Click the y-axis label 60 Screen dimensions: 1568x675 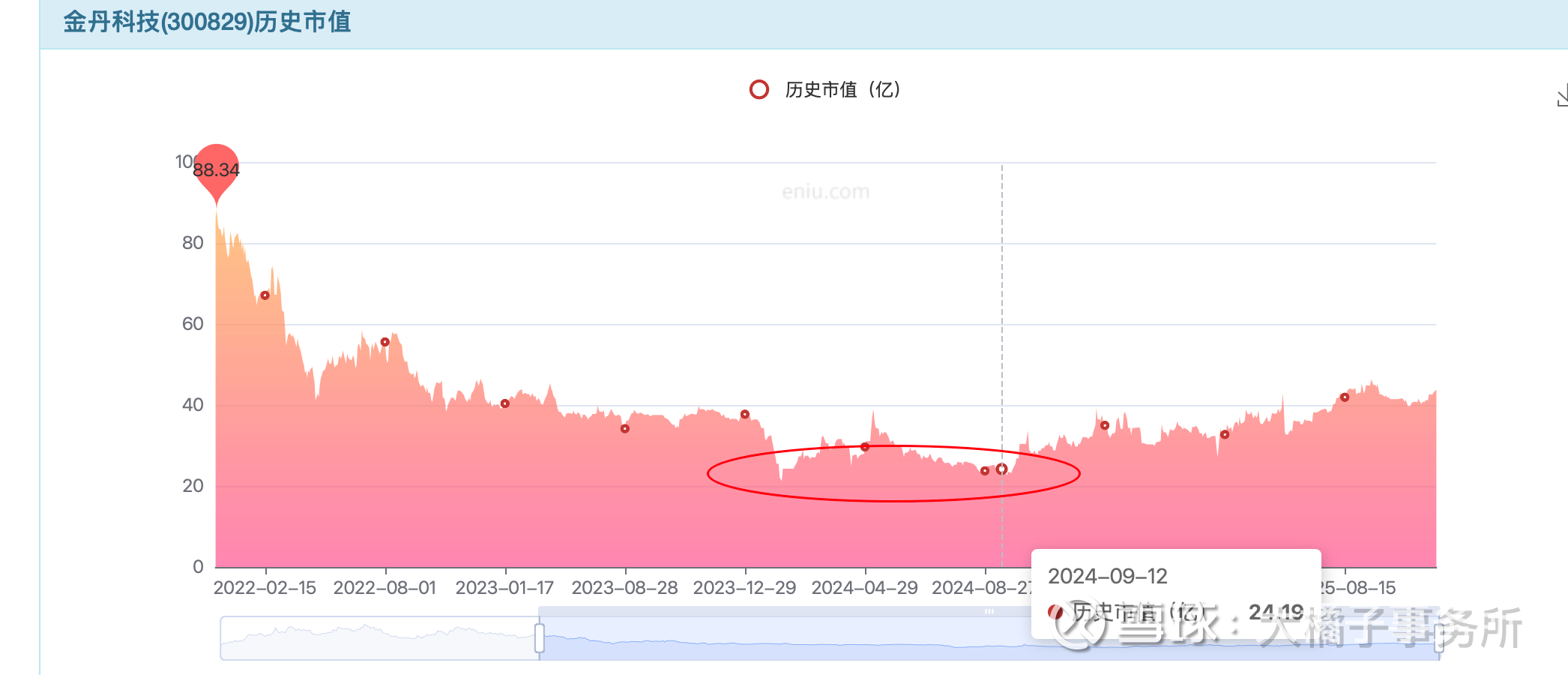tap(193, 324)
